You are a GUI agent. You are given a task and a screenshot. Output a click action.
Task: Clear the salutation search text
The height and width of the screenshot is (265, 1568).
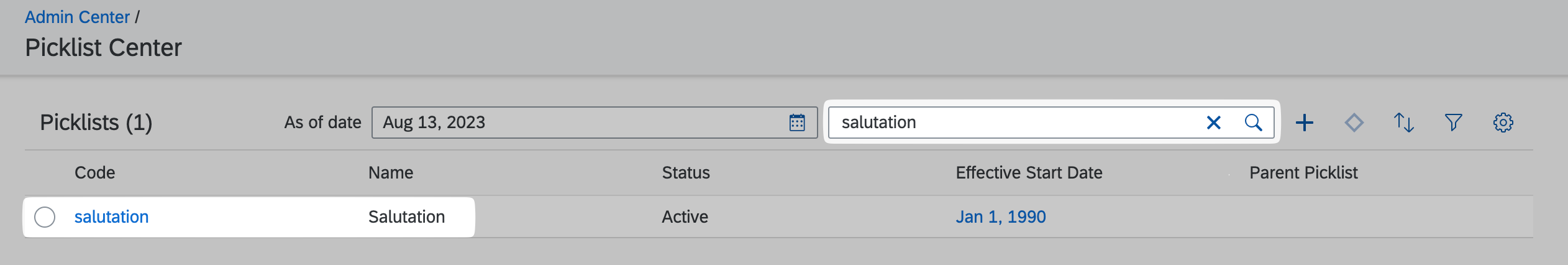(1213, 123)
